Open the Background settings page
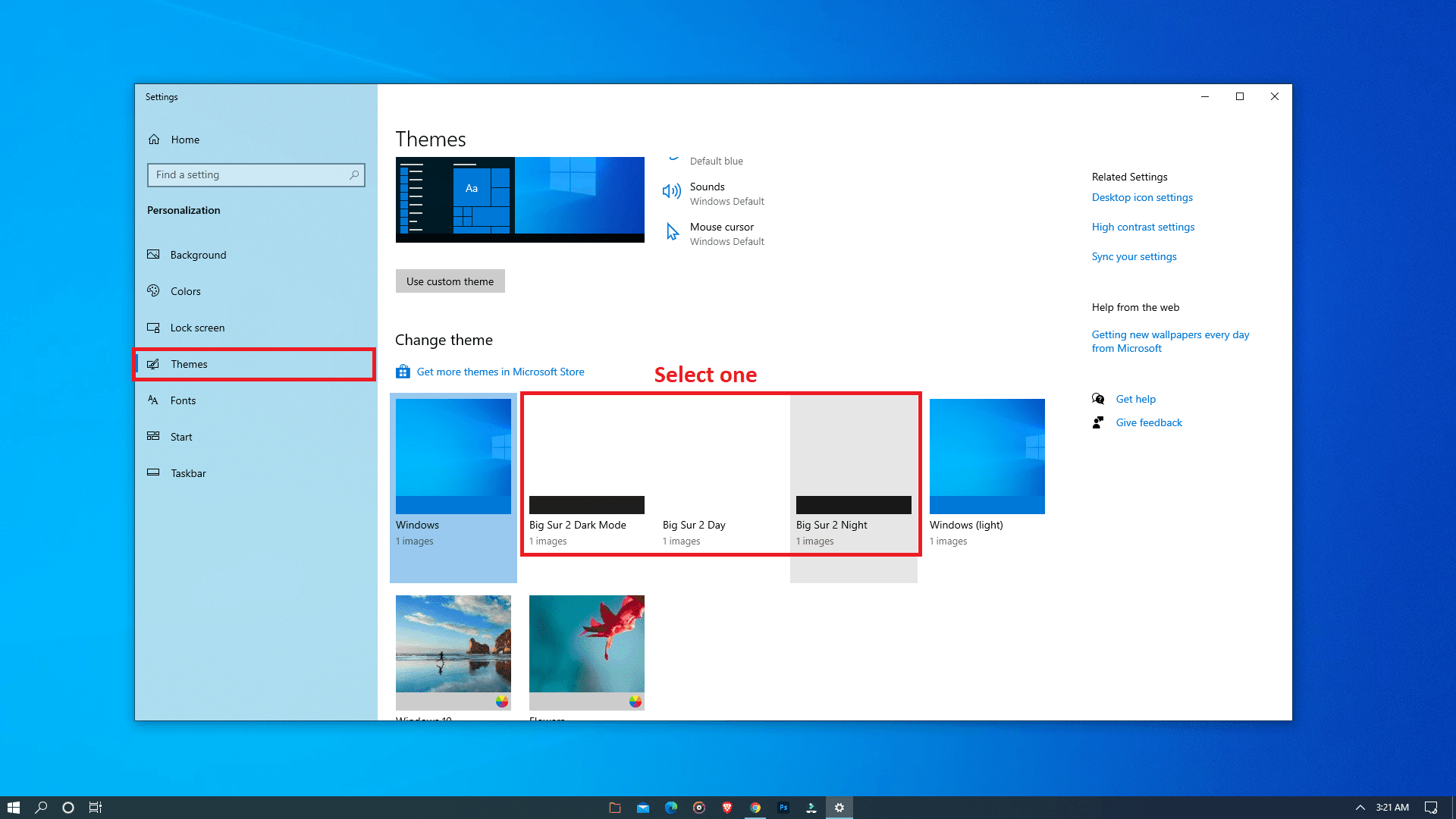 coord(198,255)
